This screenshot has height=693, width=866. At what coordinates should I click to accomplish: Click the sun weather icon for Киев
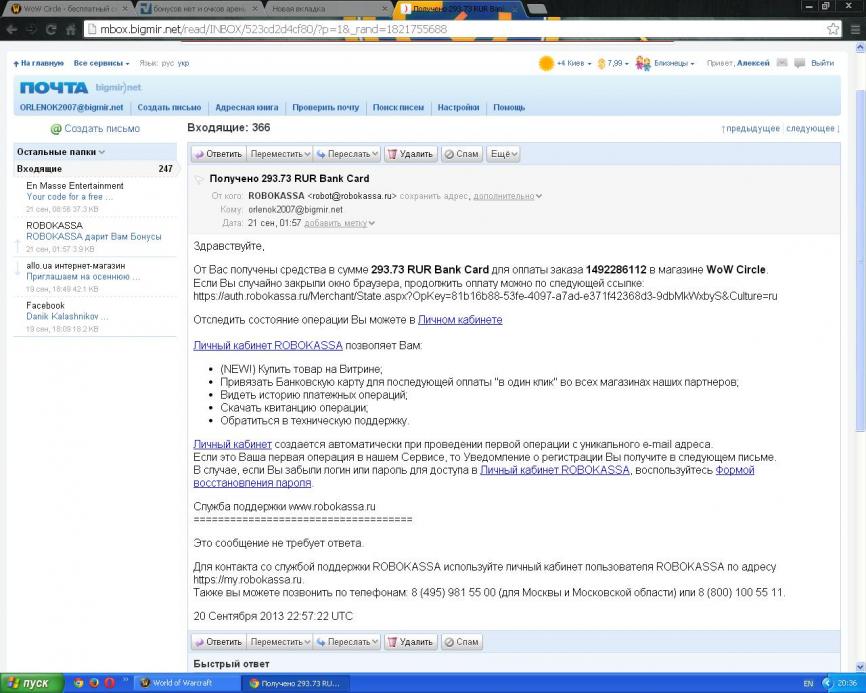pyautogui.click(x=546, y=63)
